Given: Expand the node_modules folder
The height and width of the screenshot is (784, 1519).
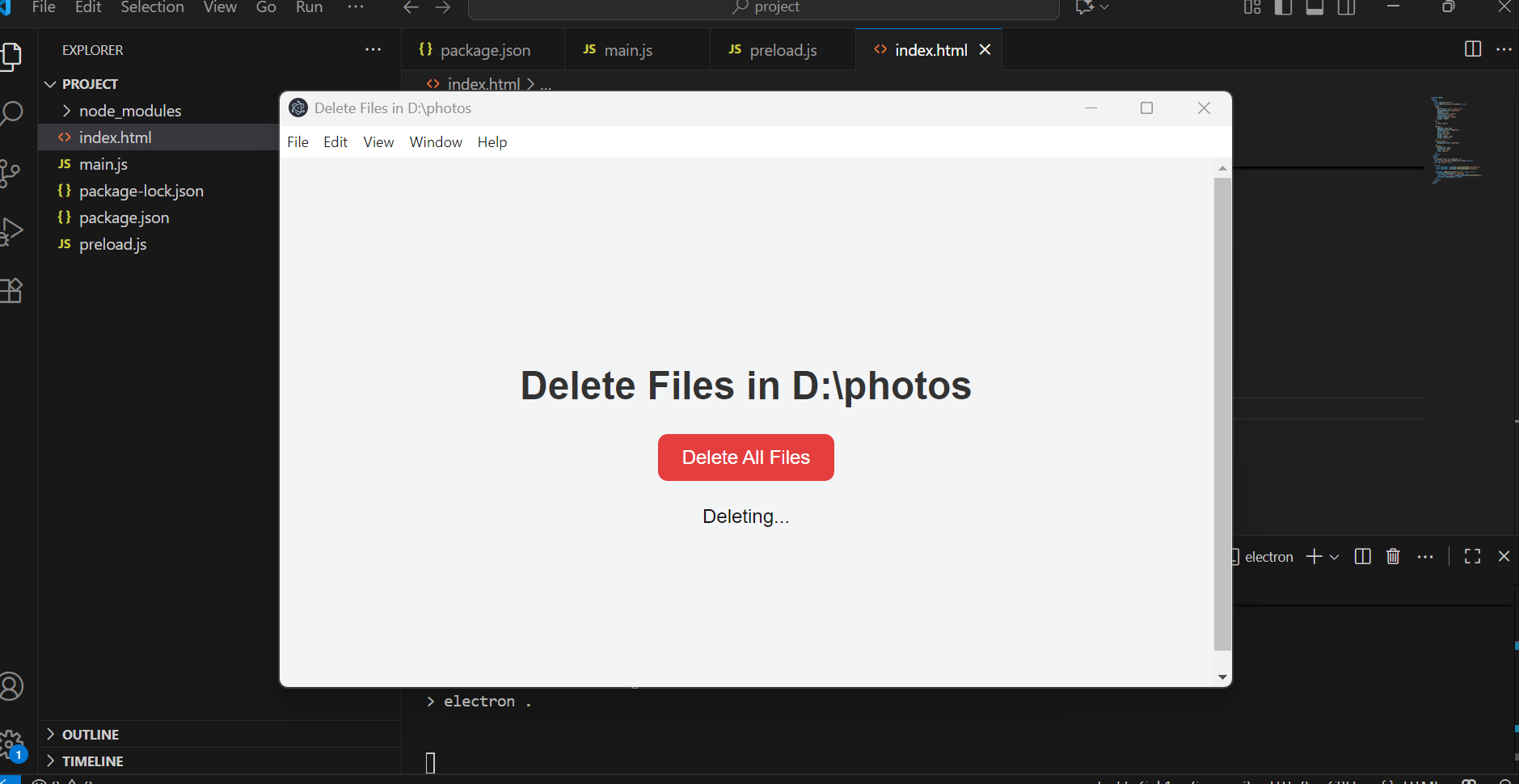Looking at the screenshot, I should pos(67,111).
